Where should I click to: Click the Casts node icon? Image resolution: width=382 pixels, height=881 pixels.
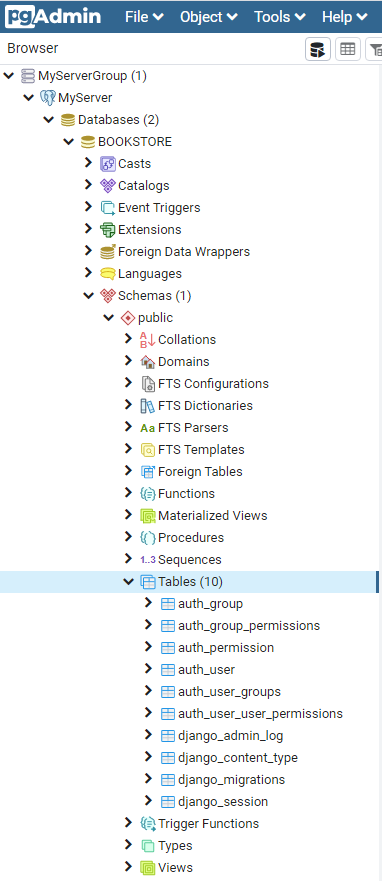(x=108, y=164)
